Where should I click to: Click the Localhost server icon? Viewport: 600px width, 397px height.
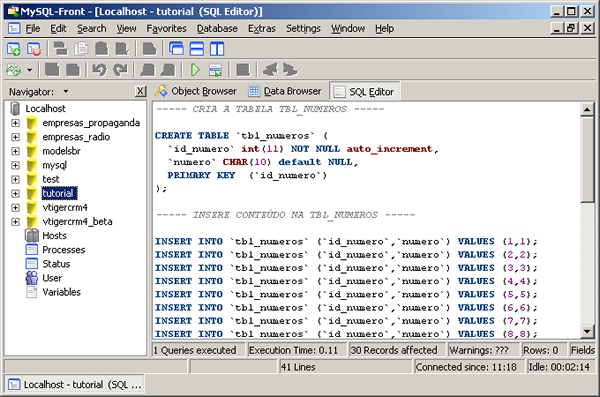click(x=15, y=109)
